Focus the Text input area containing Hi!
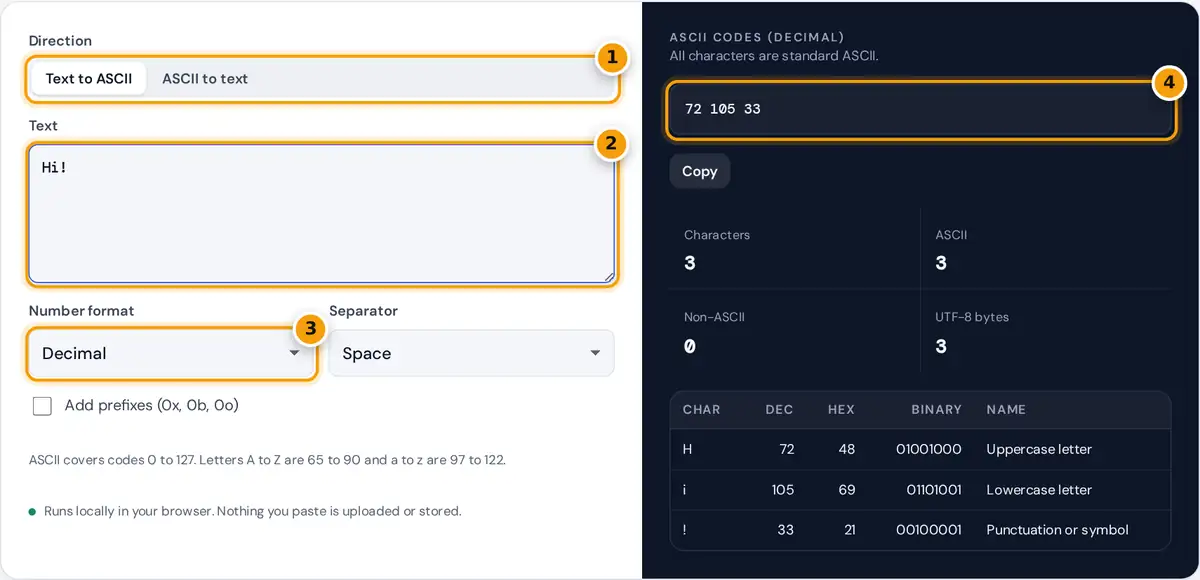 (322, 214)
